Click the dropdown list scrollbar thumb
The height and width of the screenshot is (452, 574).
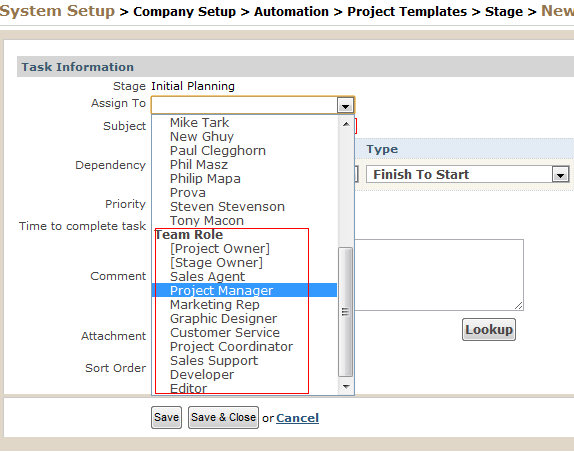point(346,312)
